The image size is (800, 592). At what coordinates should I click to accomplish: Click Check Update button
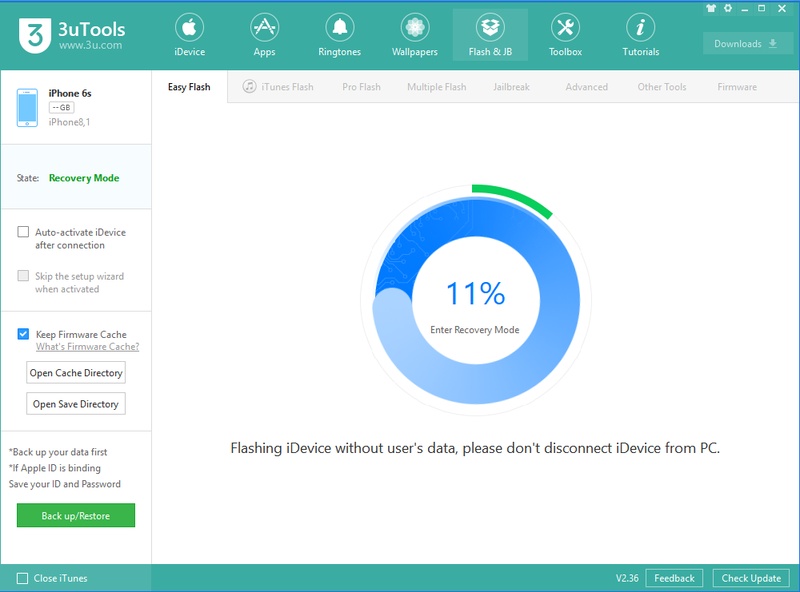tap(751, 578)
